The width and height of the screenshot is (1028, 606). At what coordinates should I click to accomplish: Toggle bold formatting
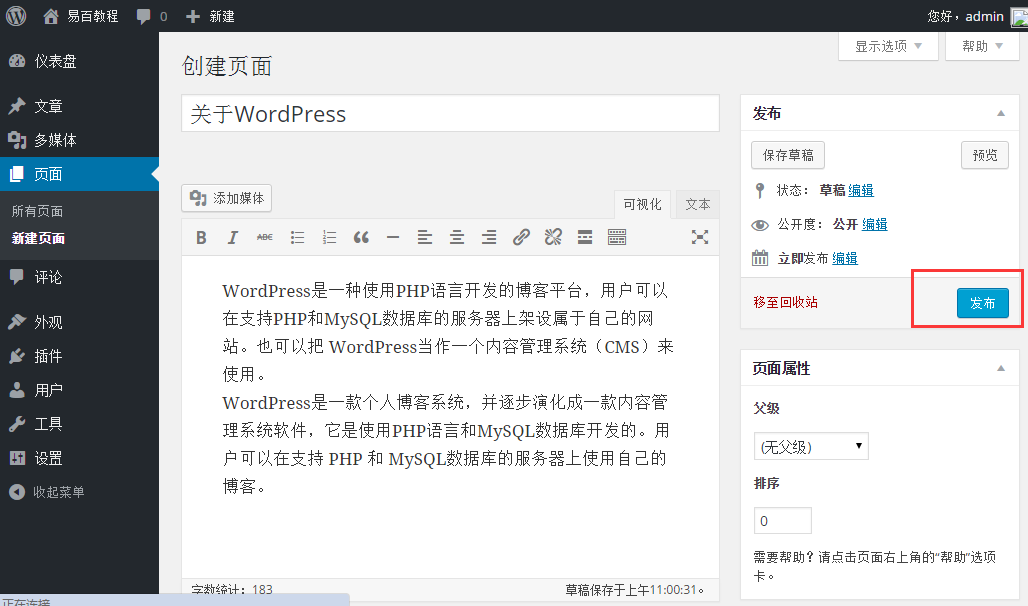[201, 237]
